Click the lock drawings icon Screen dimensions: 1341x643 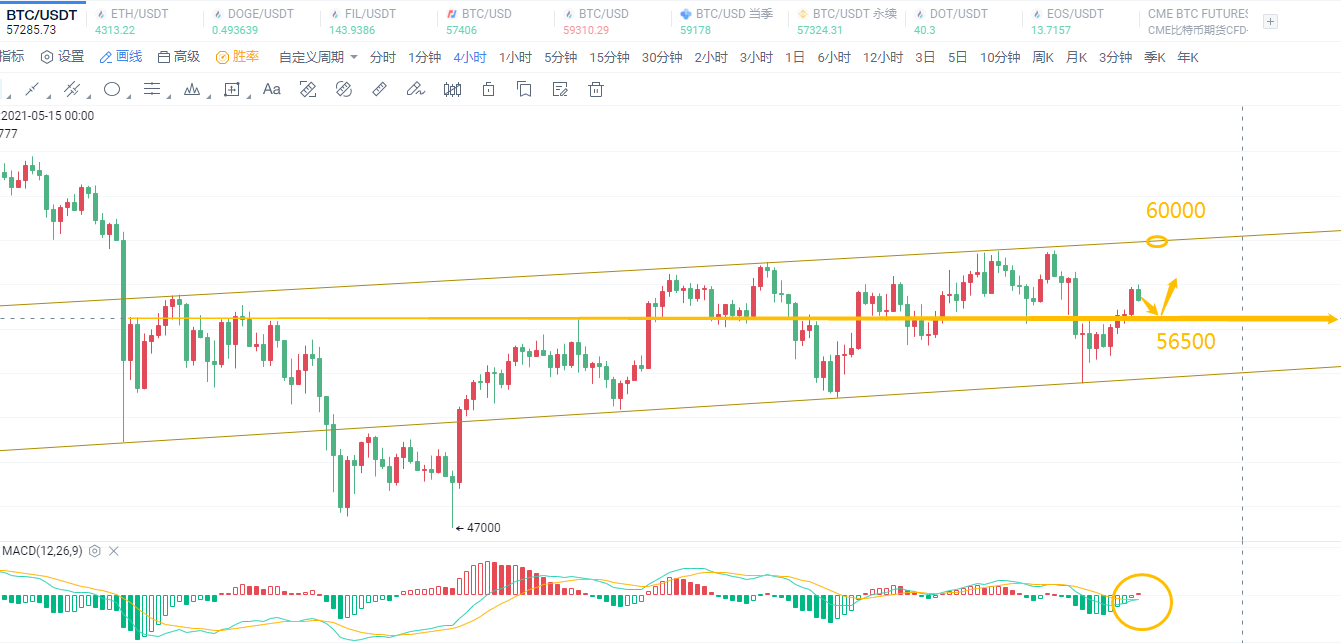tap(488, 89)
